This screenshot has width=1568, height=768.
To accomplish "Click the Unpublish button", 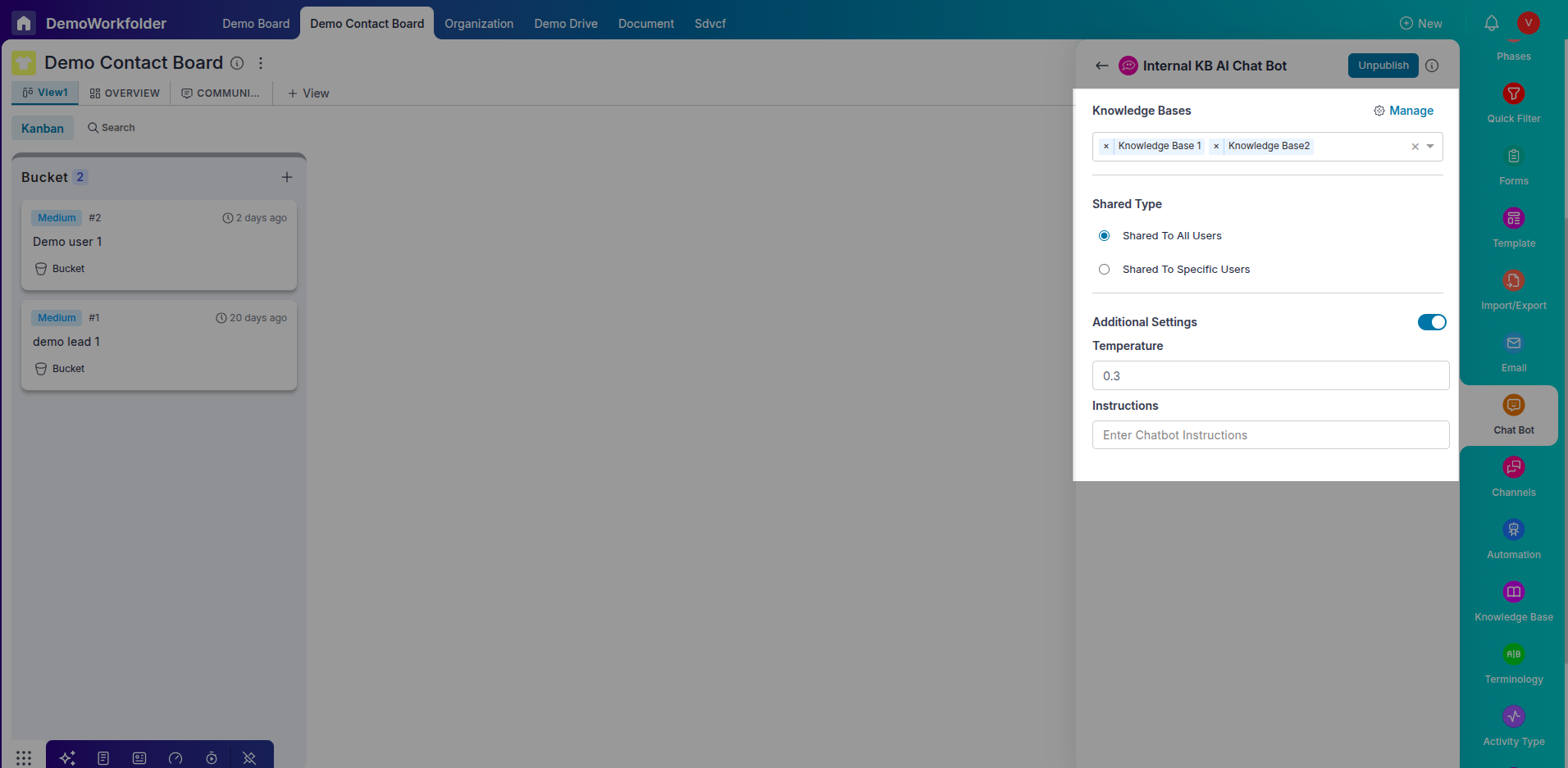I will (x=1383, y=66).
